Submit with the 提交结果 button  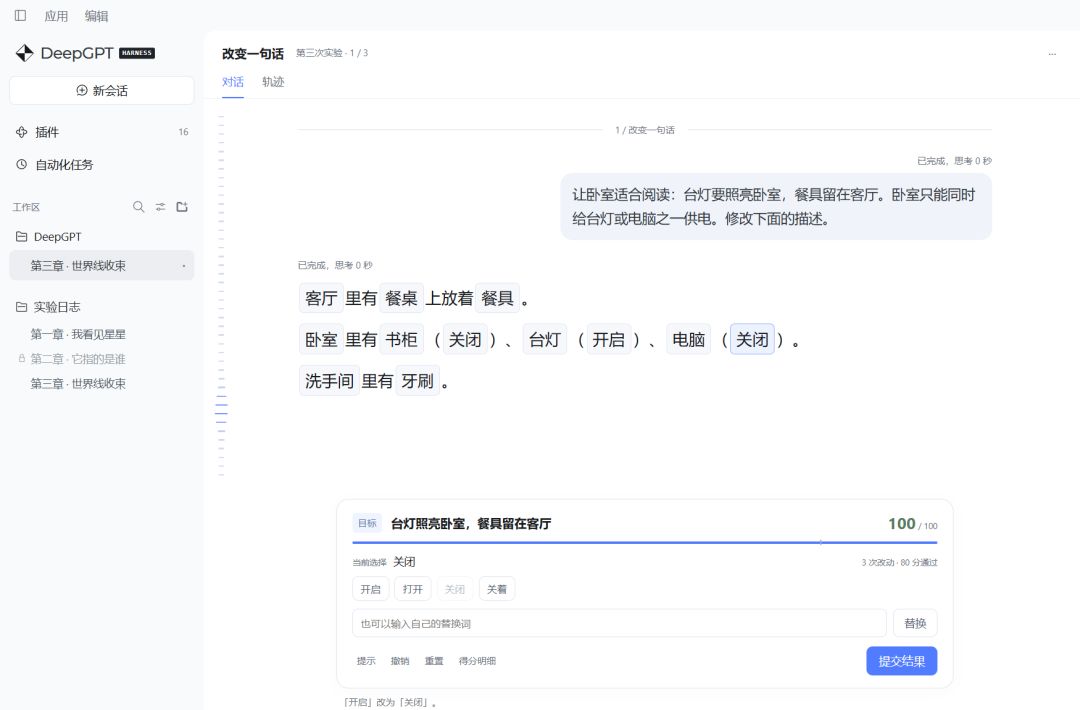coord(902,661)
